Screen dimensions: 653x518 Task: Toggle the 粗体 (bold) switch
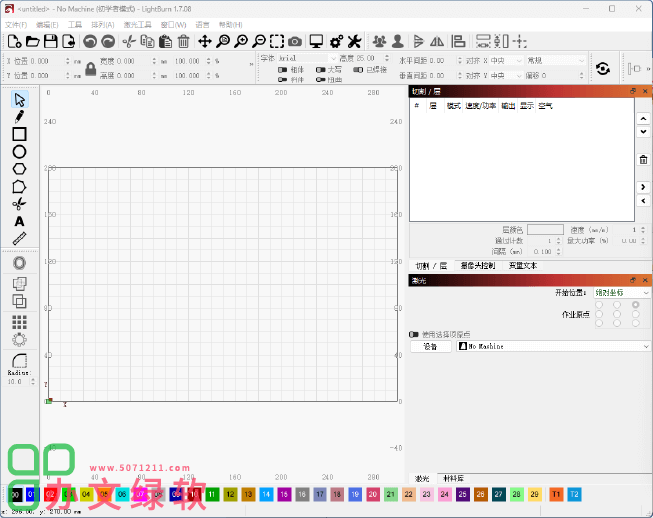tap(282, 70)
